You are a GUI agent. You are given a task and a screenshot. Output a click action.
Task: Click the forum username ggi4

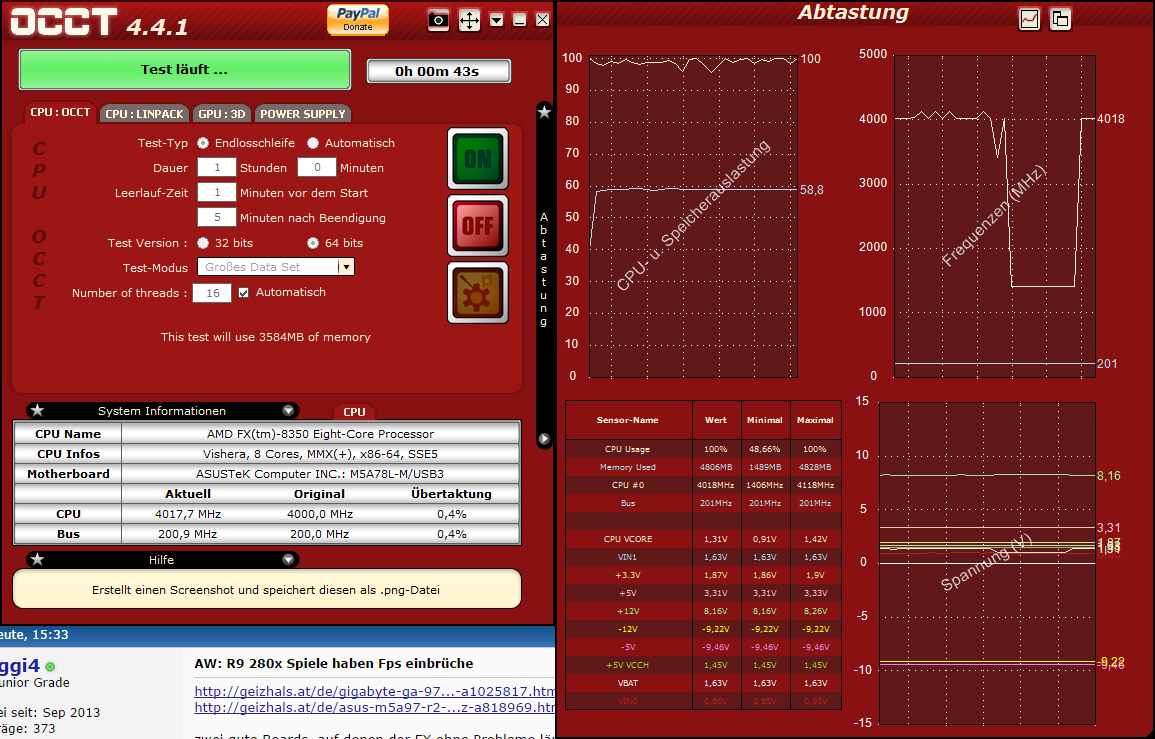coord(20,665)
